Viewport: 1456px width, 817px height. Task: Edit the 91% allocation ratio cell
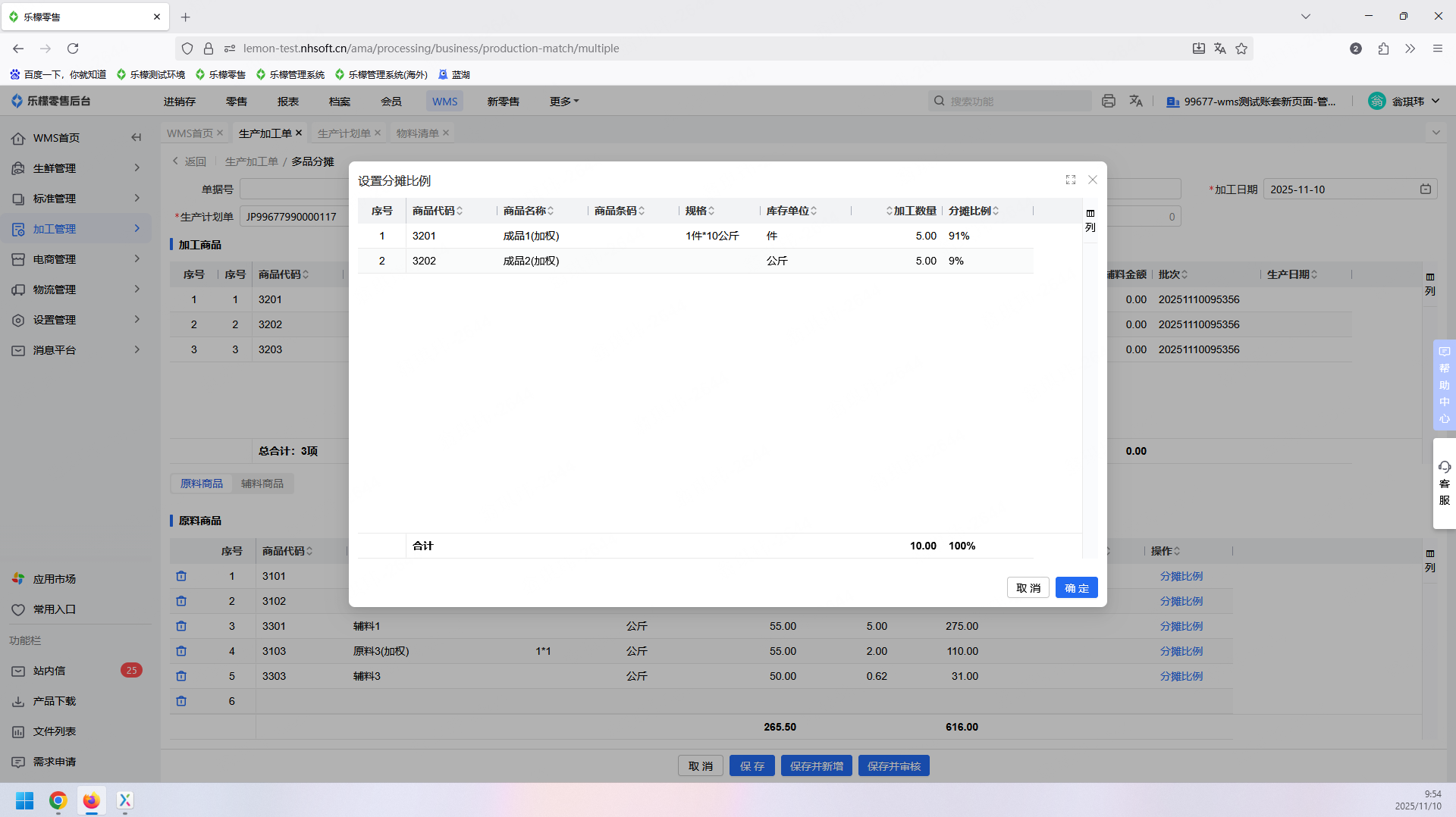coord(959,236)
